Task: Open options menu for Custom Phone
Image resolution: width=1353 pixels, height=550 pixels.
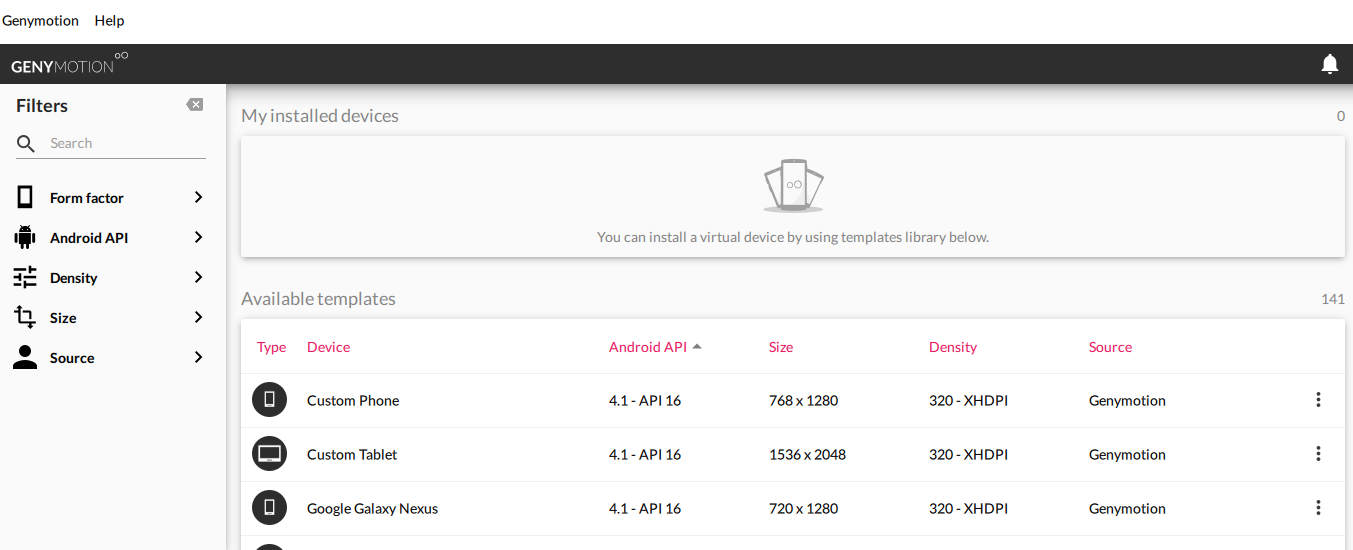Action: pyautogui.click(x=1318, y=400)
